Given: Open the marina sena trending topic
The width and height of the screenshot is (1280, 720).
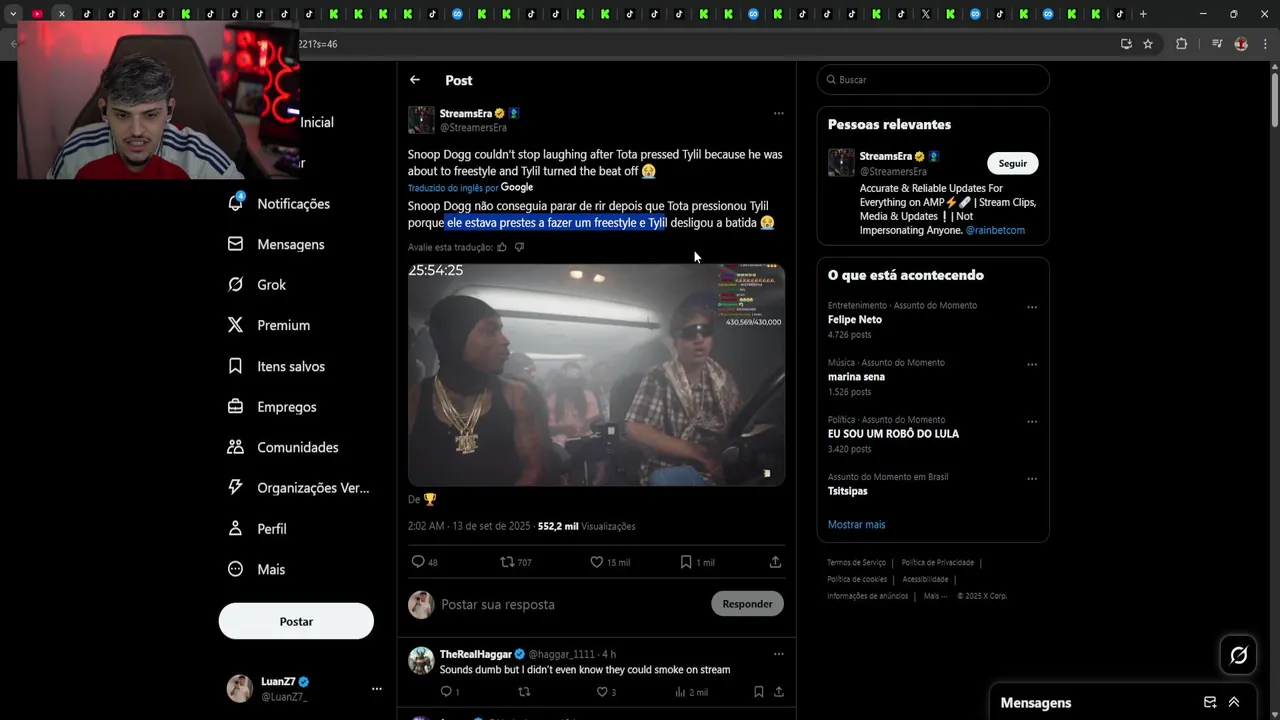Looking at the screenshot, I should click(856, 377).
